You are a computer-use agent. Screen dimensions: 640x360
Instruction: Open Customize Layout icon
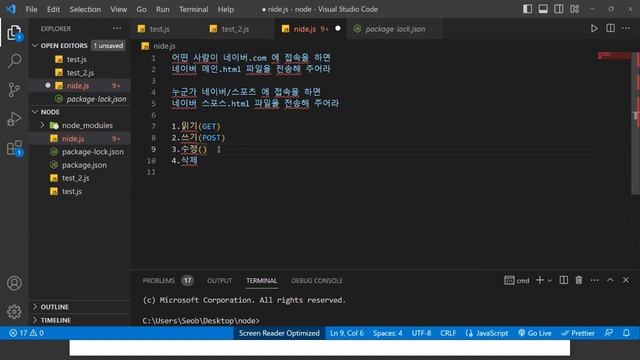pyautogui.click(x=574, y=9)
